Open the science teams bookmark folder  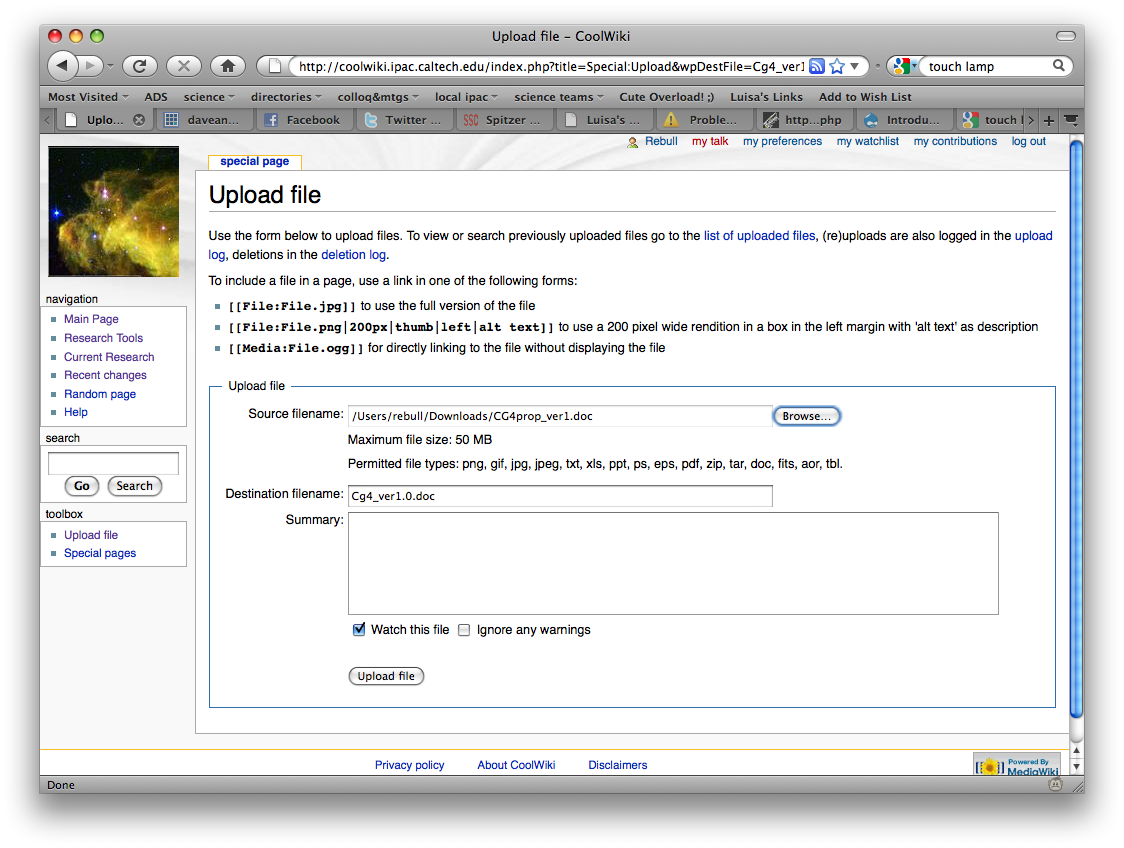pos(559,97)
